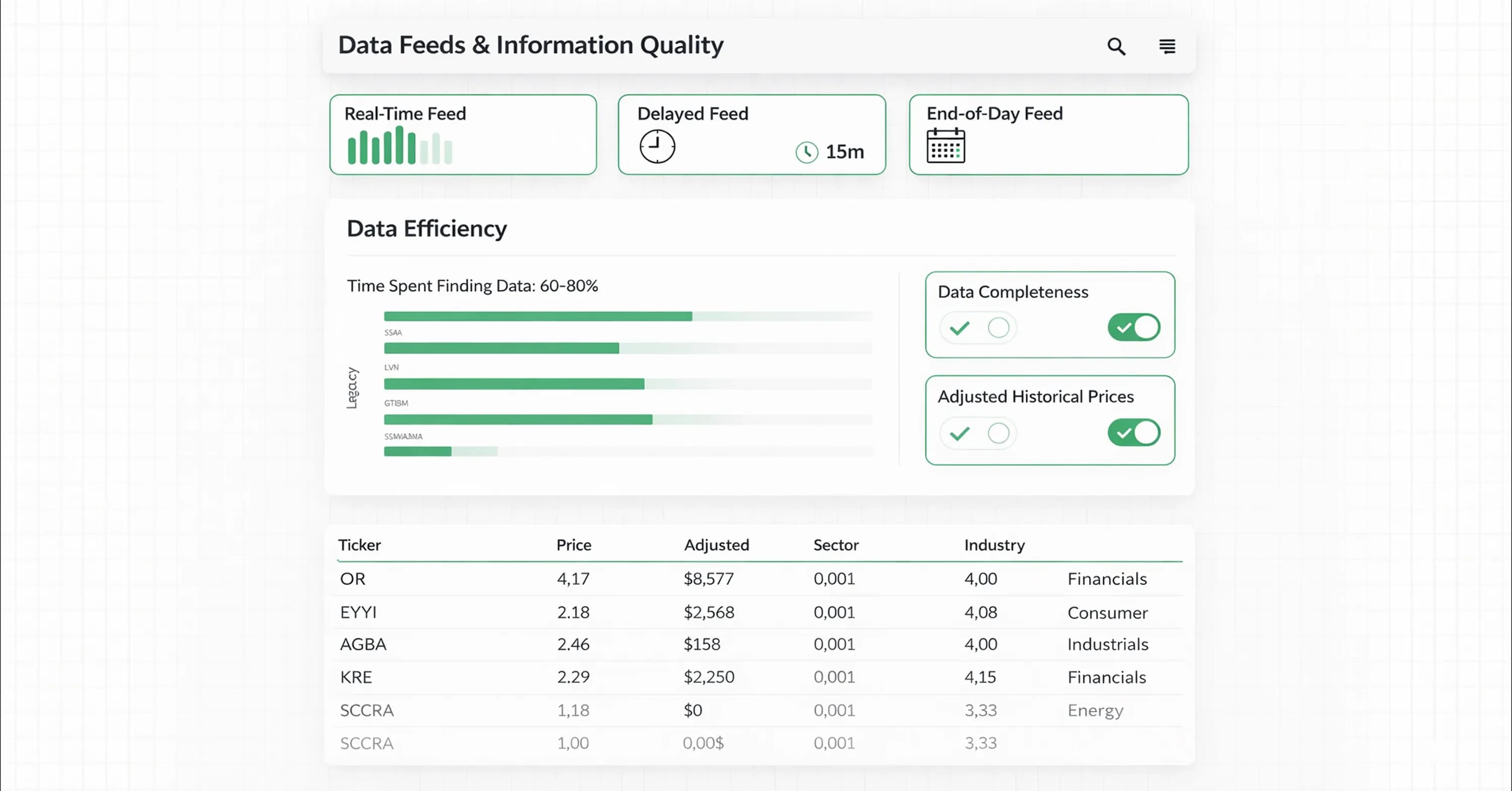Select the Adjusted Historical Prices empty circle option

point(998,434)
